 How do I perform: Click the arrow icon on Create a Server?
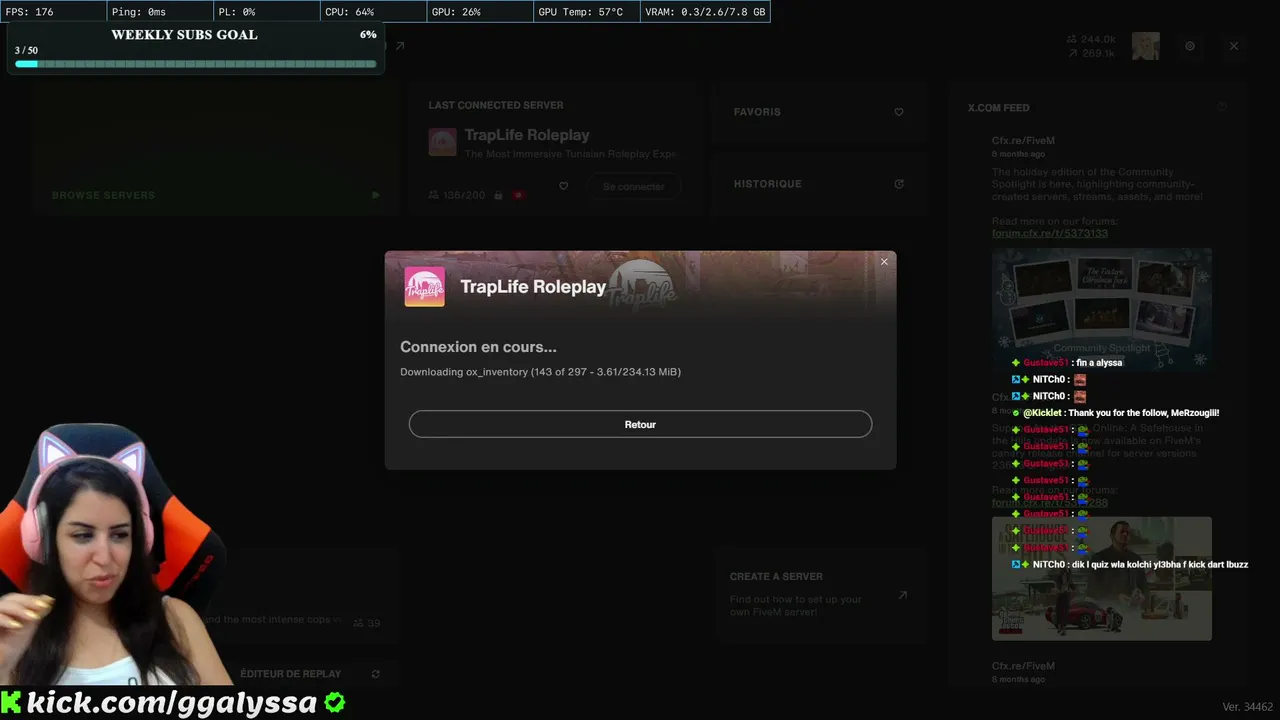click(902, 595)
